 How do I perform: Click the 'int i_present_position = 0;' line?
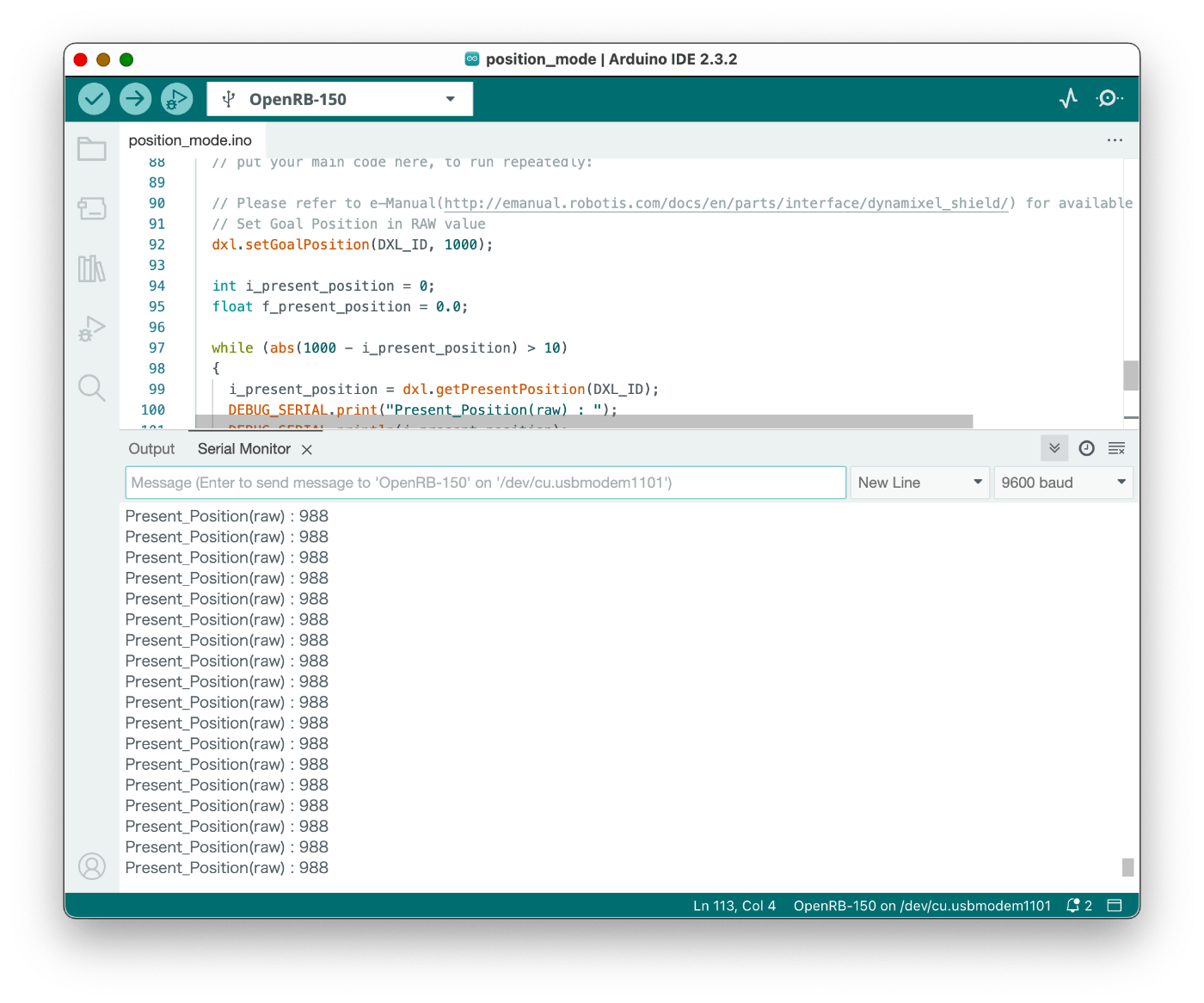point(323,286)
